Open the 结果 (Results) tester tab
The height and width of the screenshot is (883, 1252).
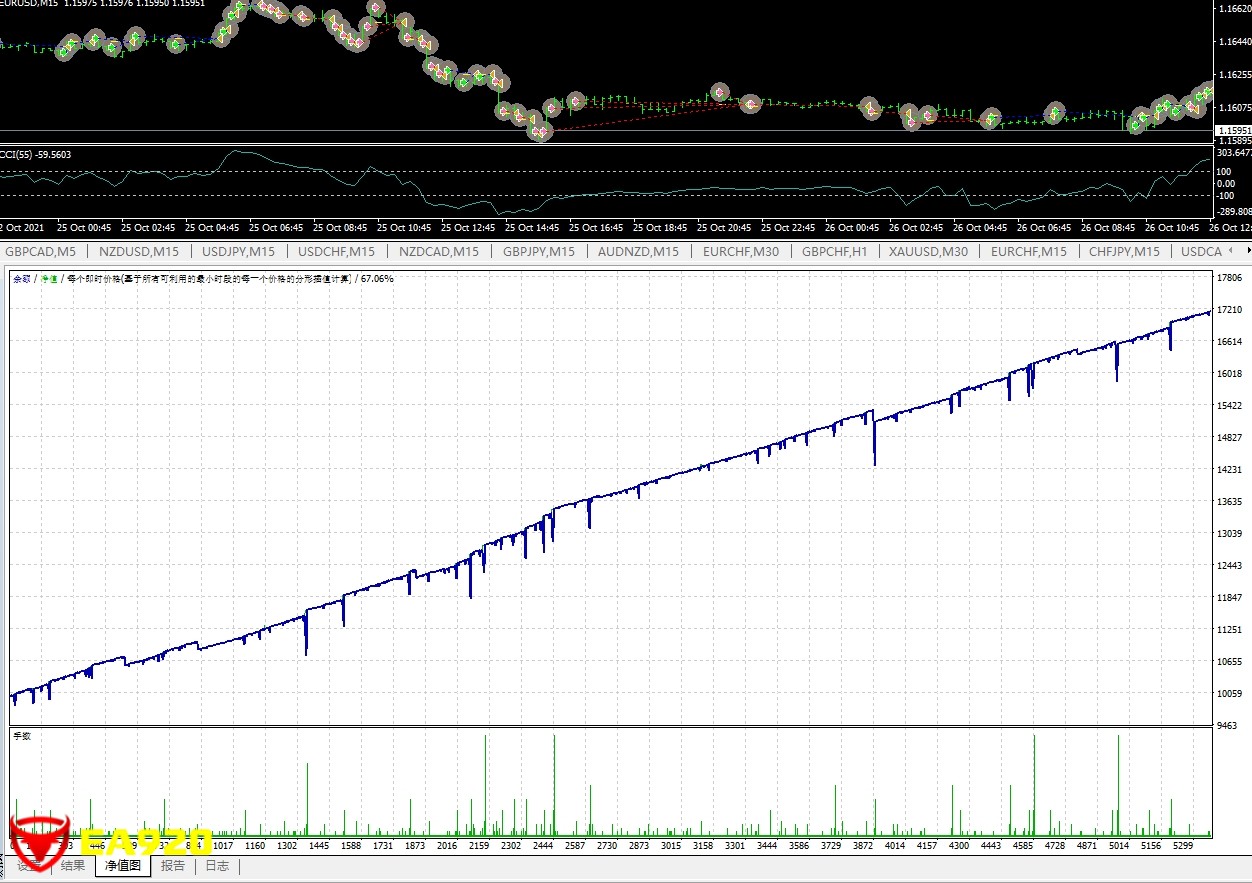[x=73, y=866]
